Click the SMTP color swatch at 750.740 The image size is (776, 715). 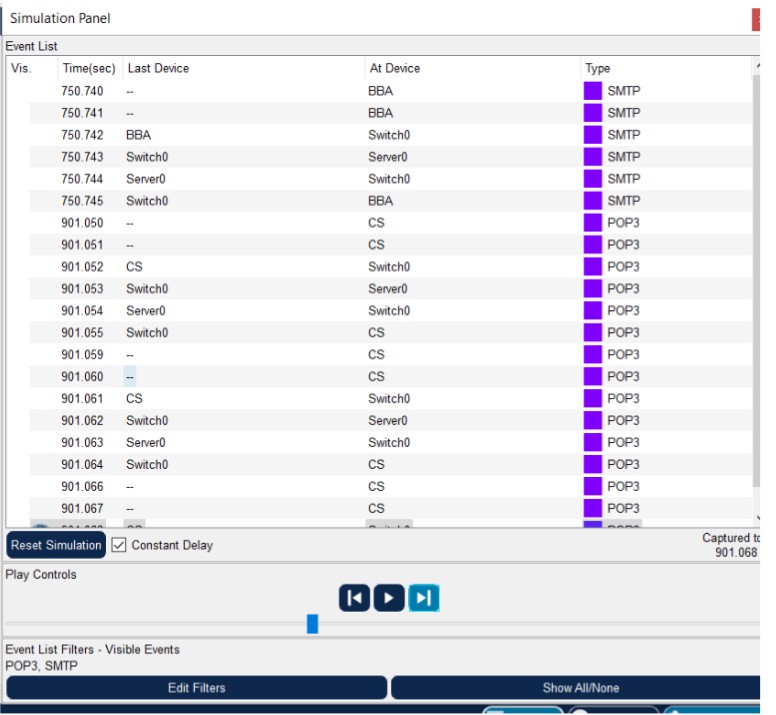click(593, 91)
